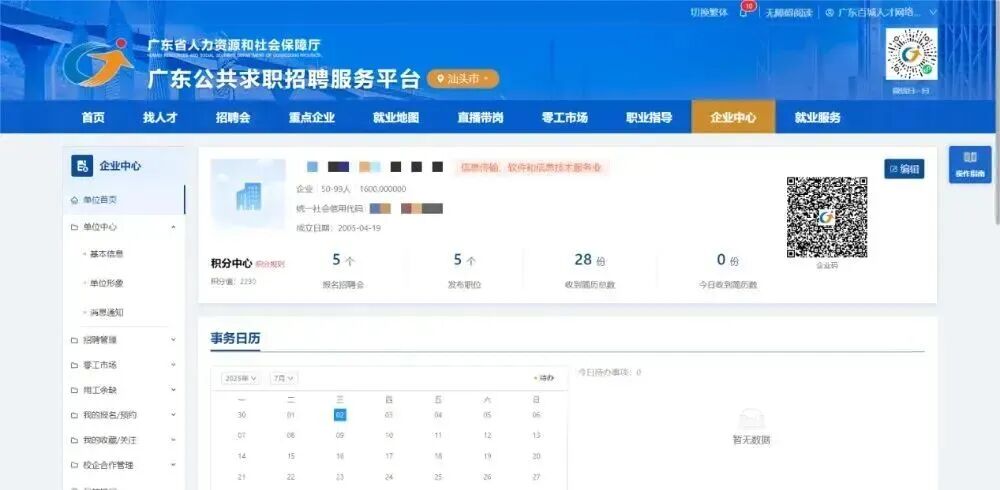
Task: Click the folder icon beside 校企合作管理
Action: coord(74,466)
